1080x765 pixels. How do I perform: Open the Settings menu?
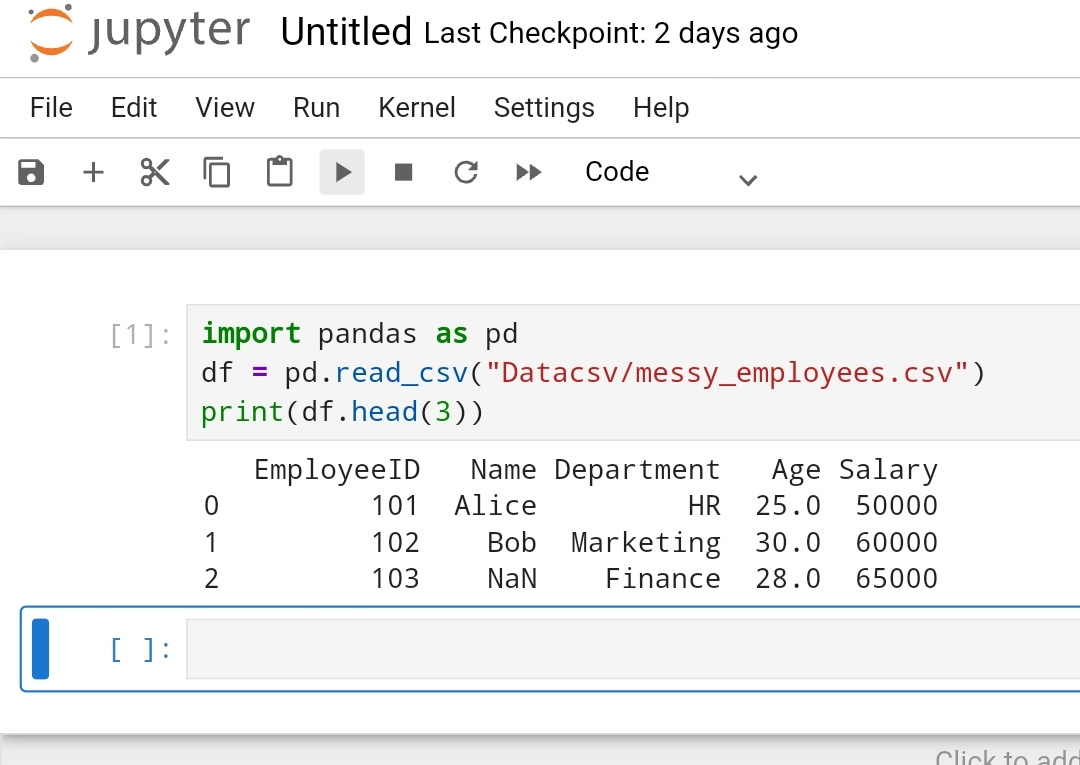pos(544,108)
